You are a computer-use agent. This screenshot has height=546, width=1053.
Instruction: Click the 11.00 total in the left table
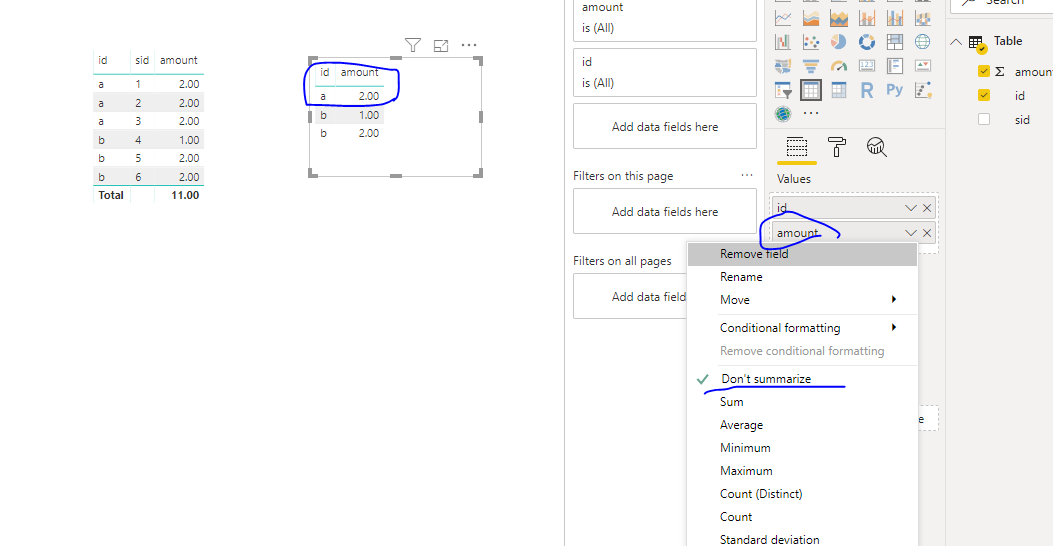185,195
